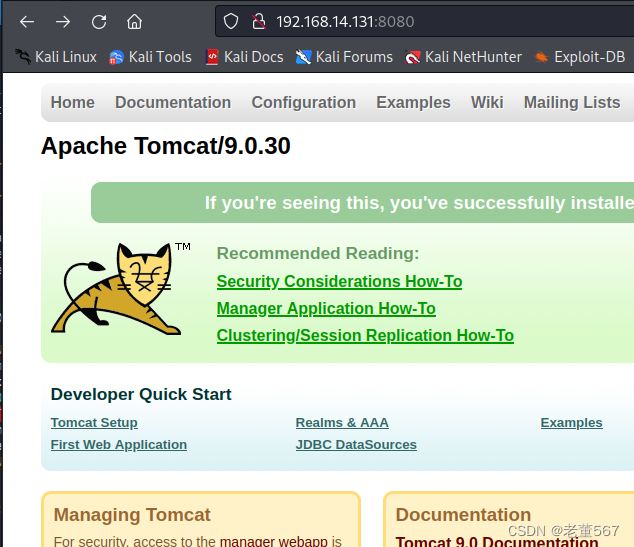634x547 pixels.
Task: Click the Apache Tomcat/9.0.30 heading
Action: coord(166,146)
